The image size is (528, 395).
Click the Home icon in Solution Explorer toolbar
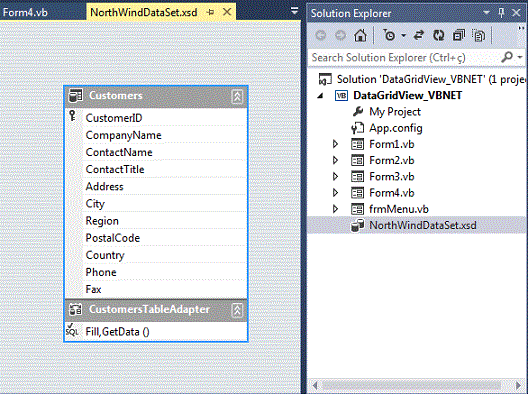point(360,35)
